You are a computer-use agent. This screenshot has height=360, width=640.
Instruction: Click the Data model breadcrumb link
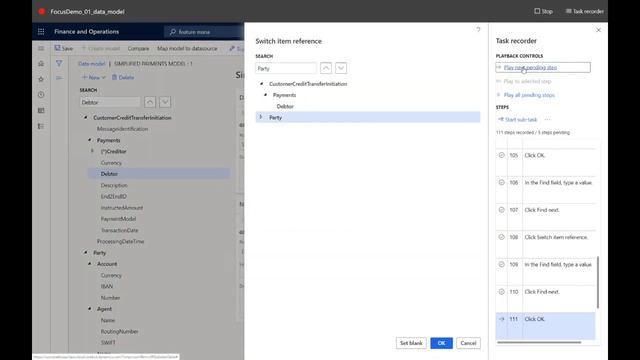[x=91, y=64]
